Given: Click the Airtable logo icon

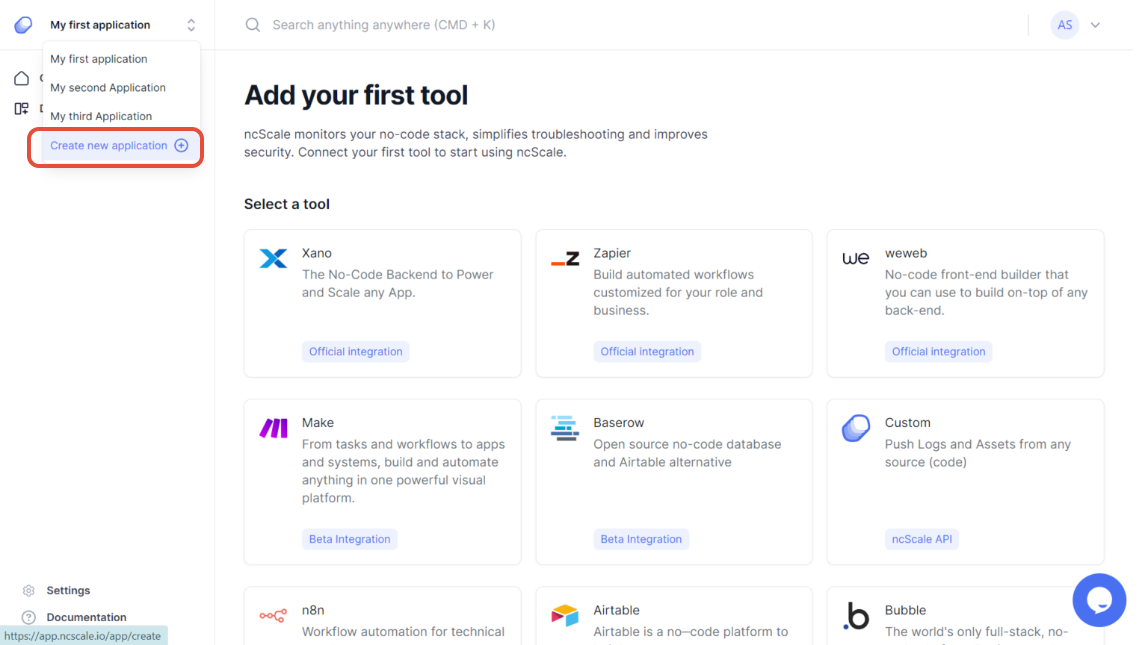Looking at the screenshot, I should pyautogui.click(x=565, y=616).
